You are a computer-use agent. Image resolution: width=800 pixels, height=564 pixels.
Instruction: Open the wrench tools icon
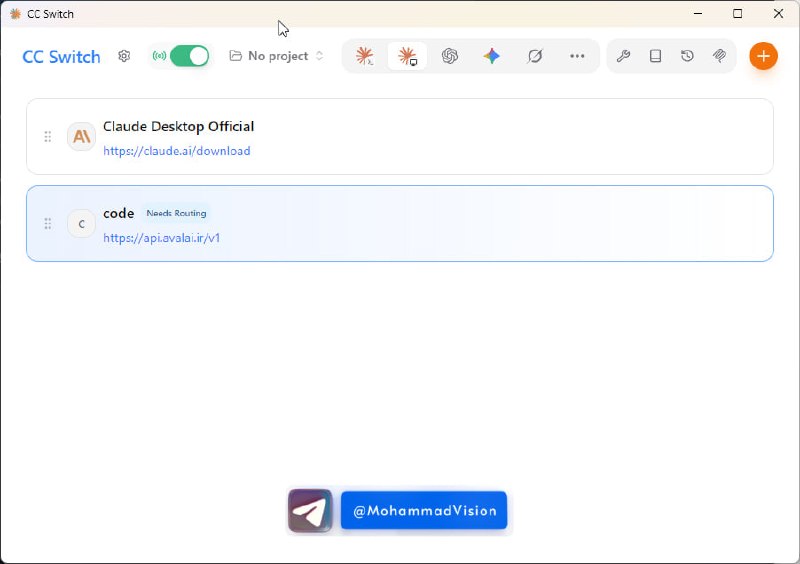coord(623,56)
